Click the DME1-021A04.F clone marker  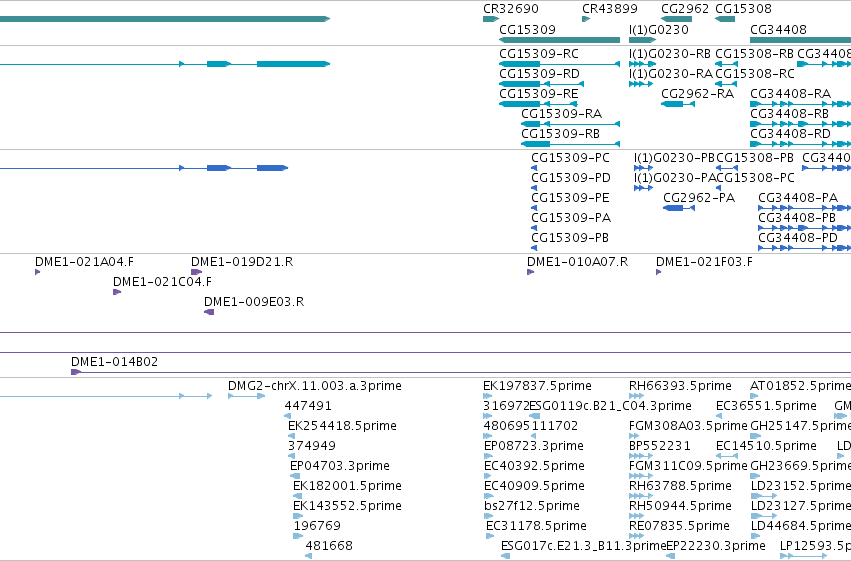(x=37, y=272)
